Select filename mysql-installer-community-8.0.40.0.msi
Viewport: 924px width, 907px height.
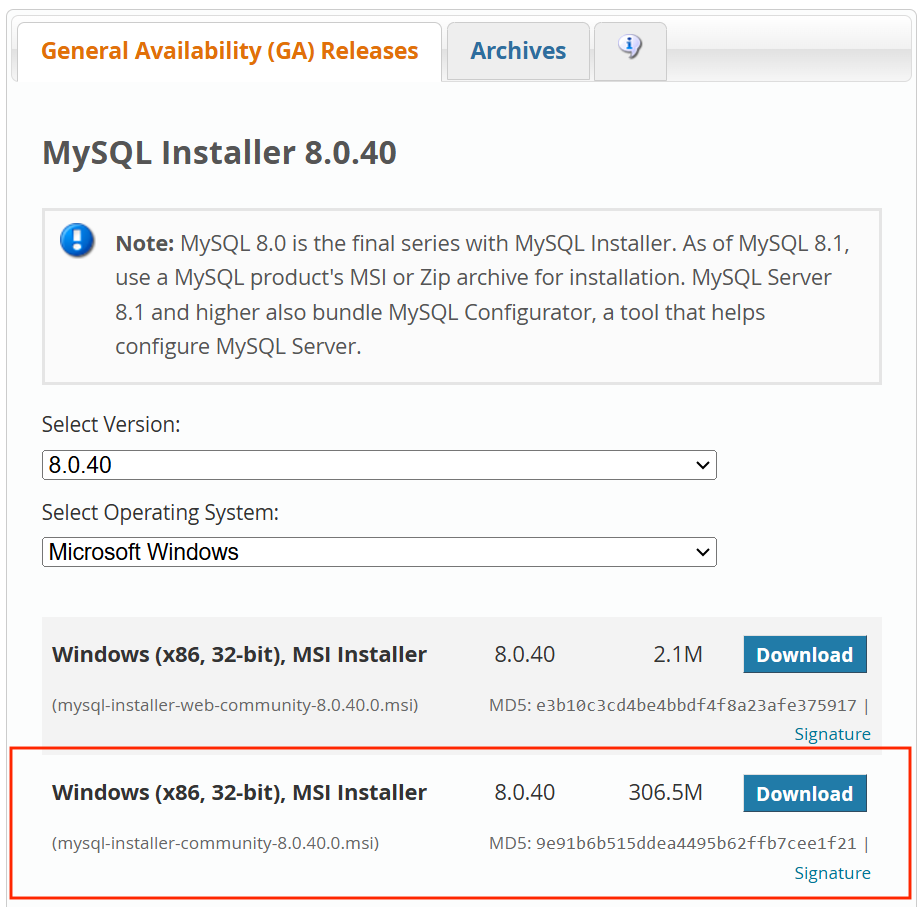(x=215, y=843)
